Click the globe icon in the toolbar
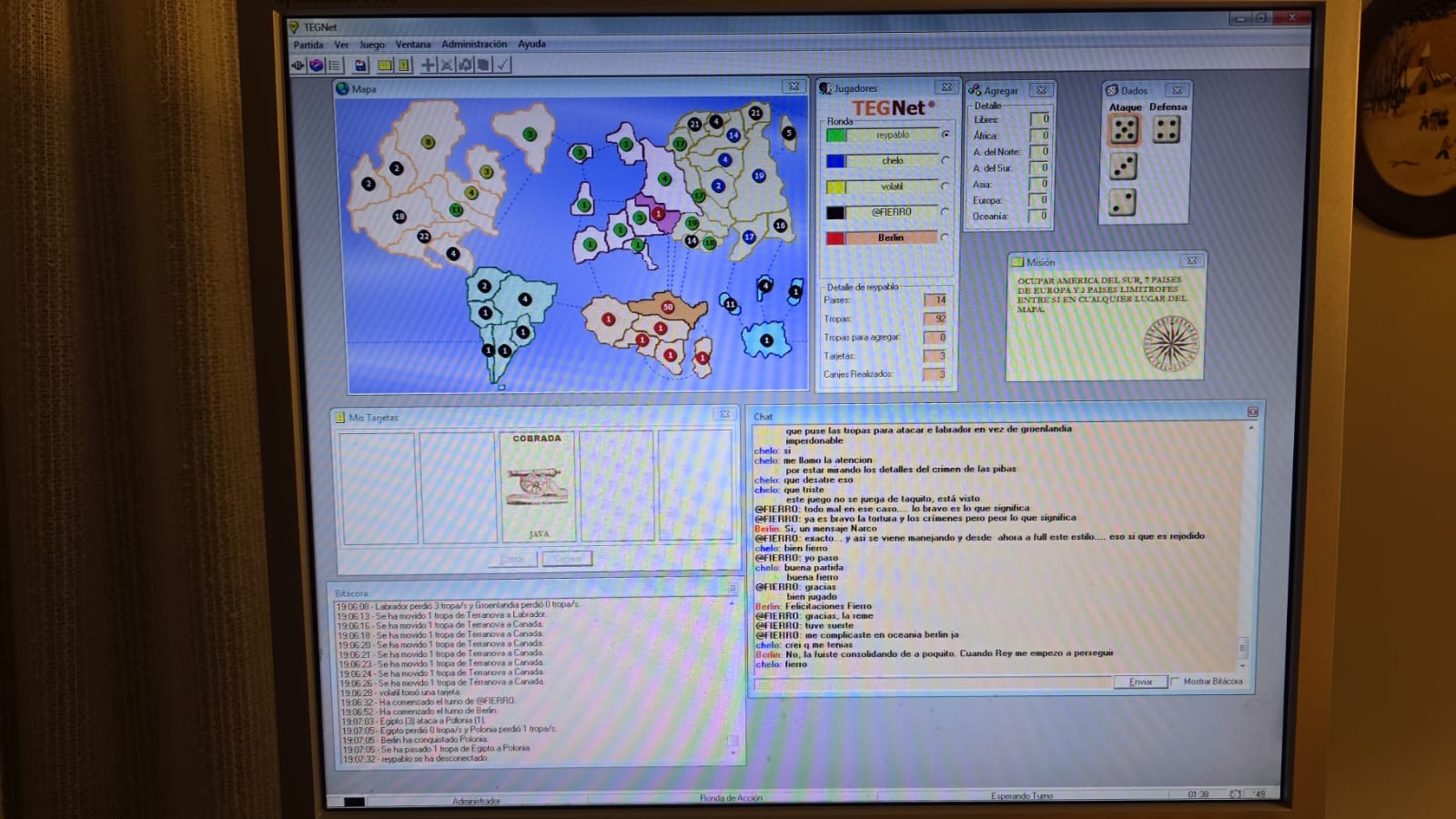Image resolution: width=1456 pixels, height=819 pixels. (x=316, y=66)
